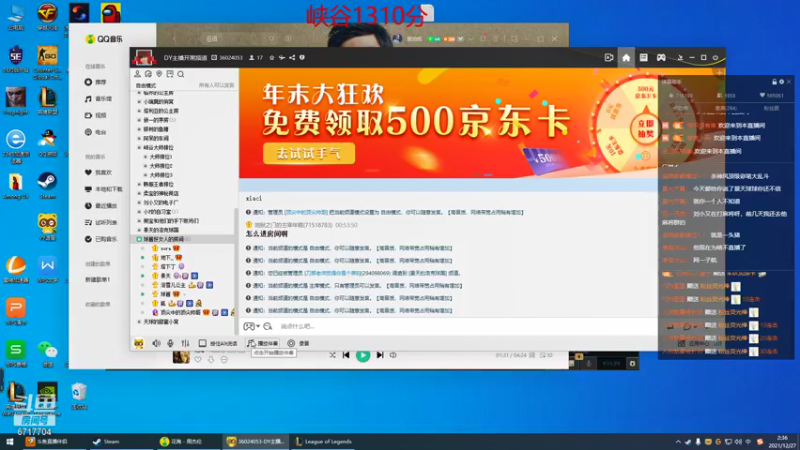Click the airplane icon in YY title bar

click(282, 58)
